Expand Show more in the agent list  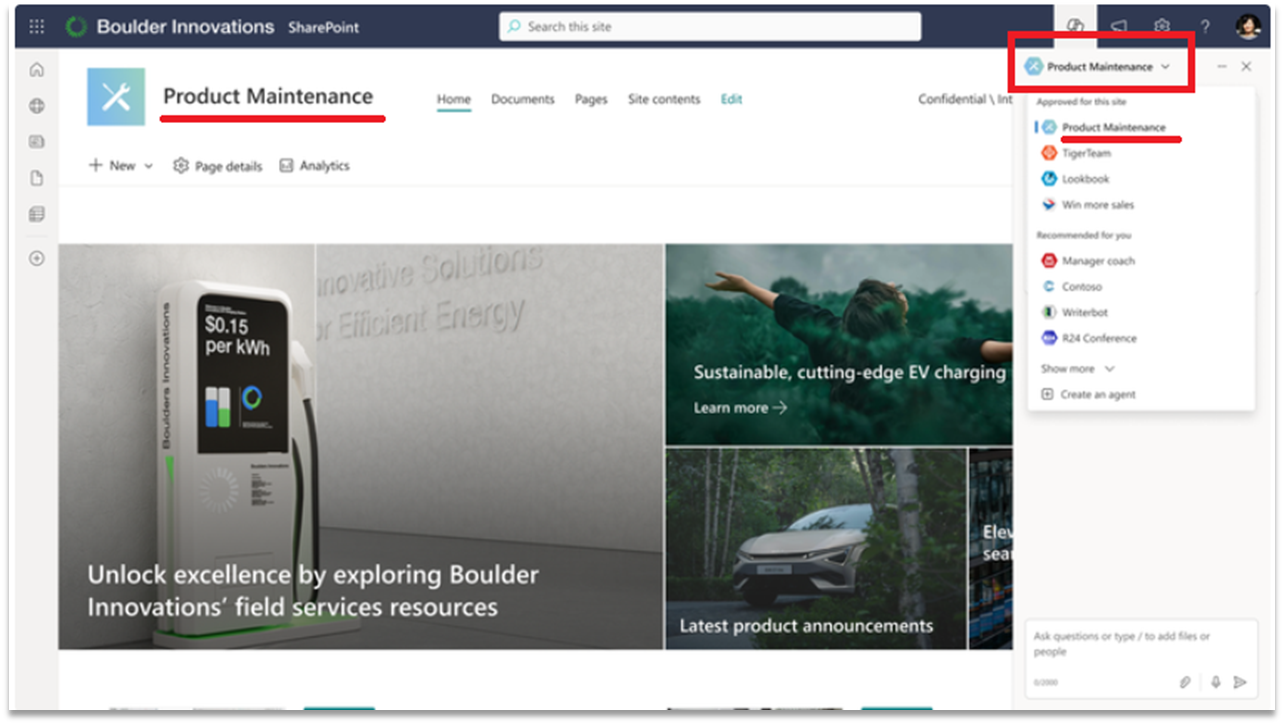[1077, 369]
